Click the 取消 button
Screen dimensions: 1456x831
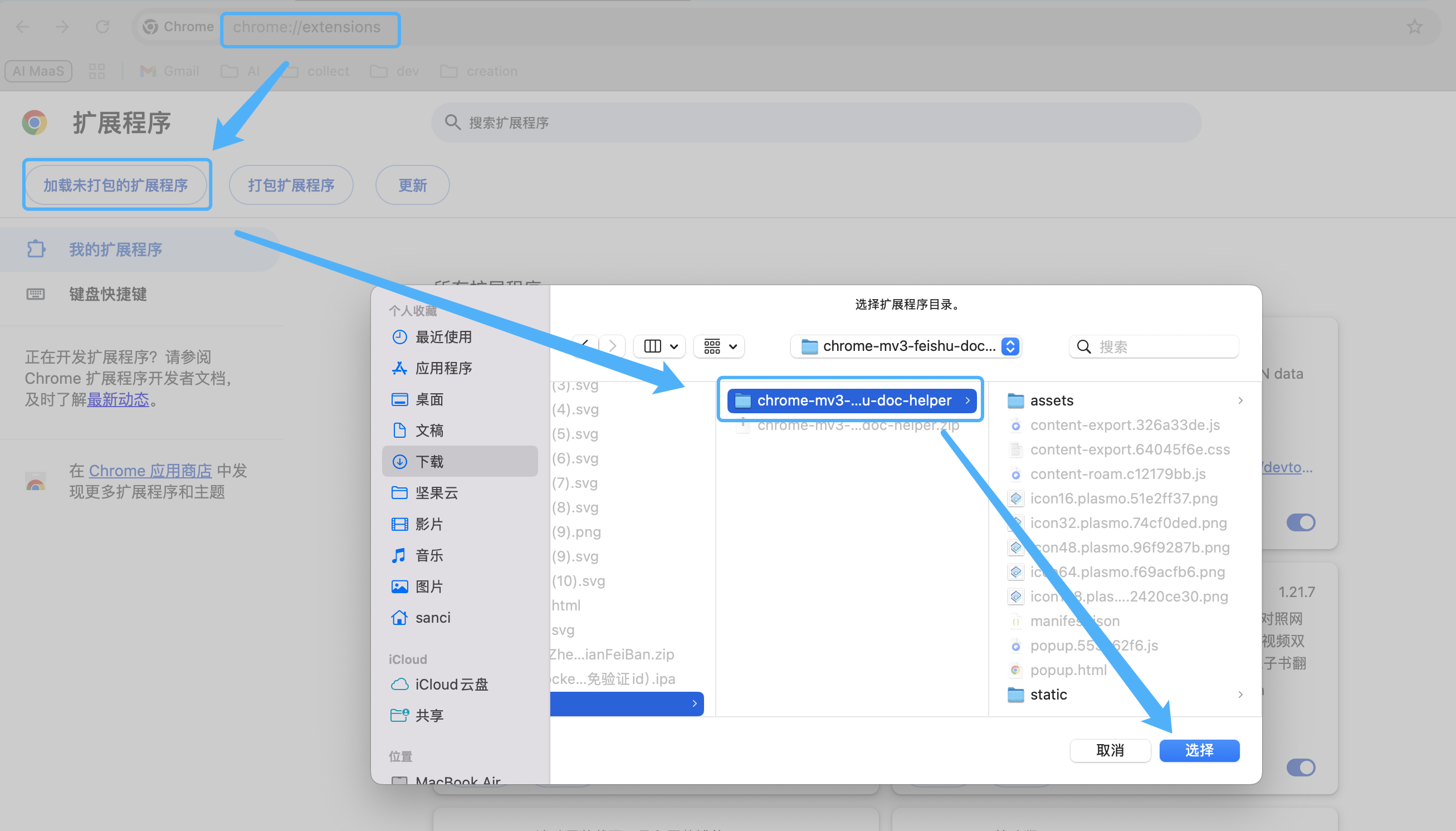tap(1110, 750)
